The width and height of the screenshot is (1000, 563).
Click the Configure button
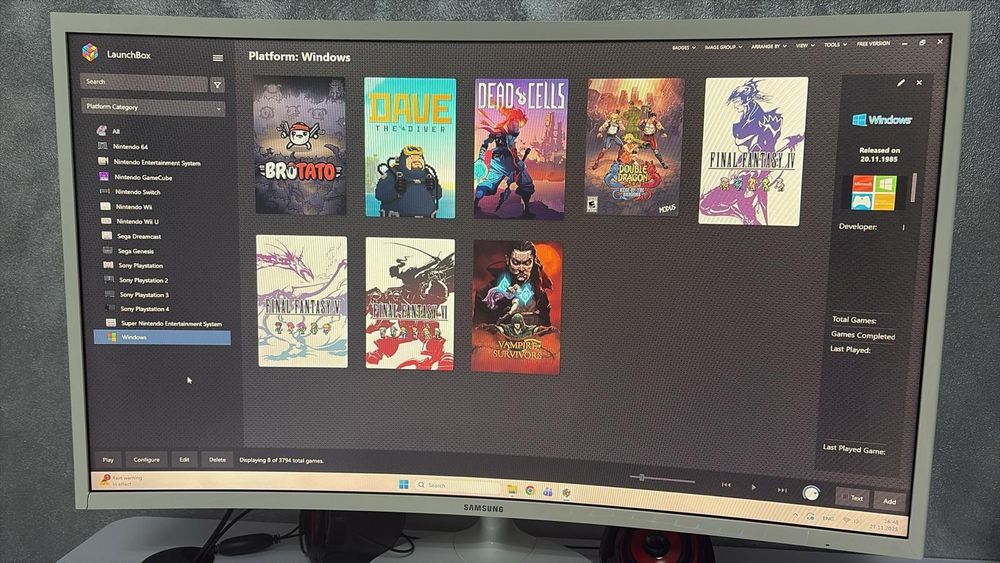coord(146,459)
